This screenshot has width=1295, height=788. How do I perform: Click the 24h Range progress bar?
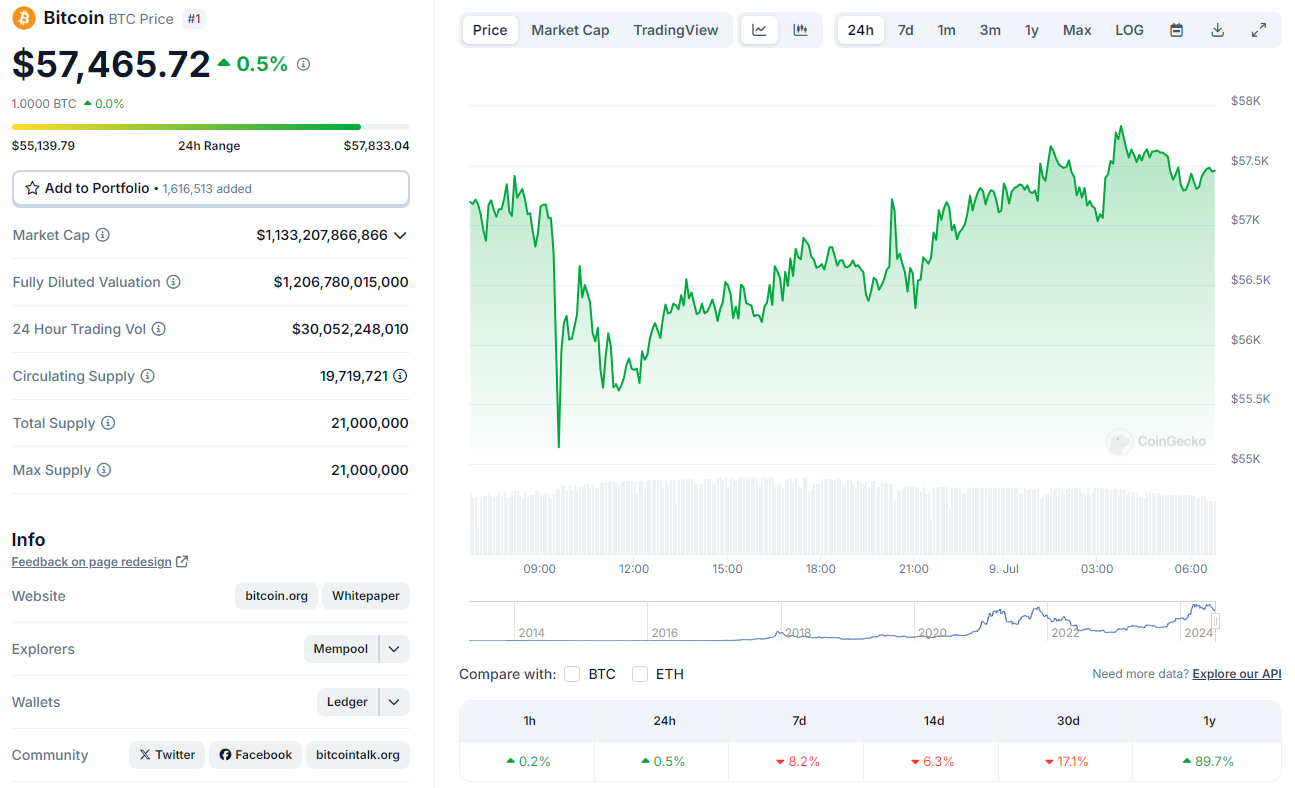(x=211, y=127)
